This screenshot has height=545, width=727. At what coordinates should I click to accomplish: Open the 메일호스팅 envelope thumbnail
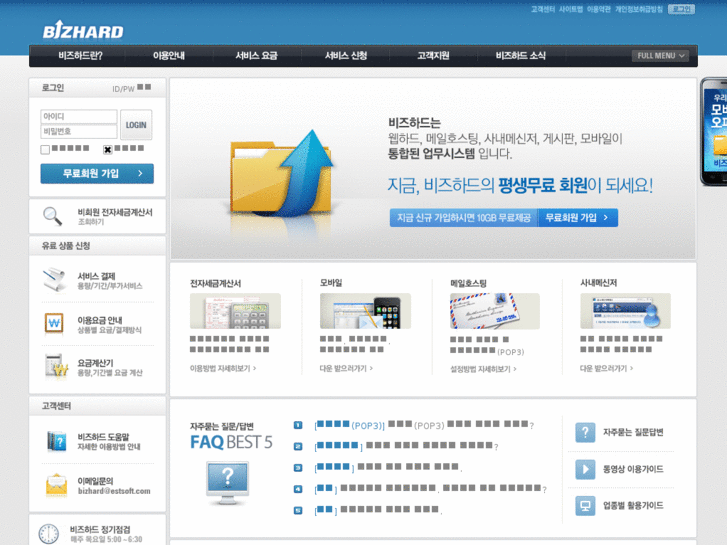click(495, 311)
